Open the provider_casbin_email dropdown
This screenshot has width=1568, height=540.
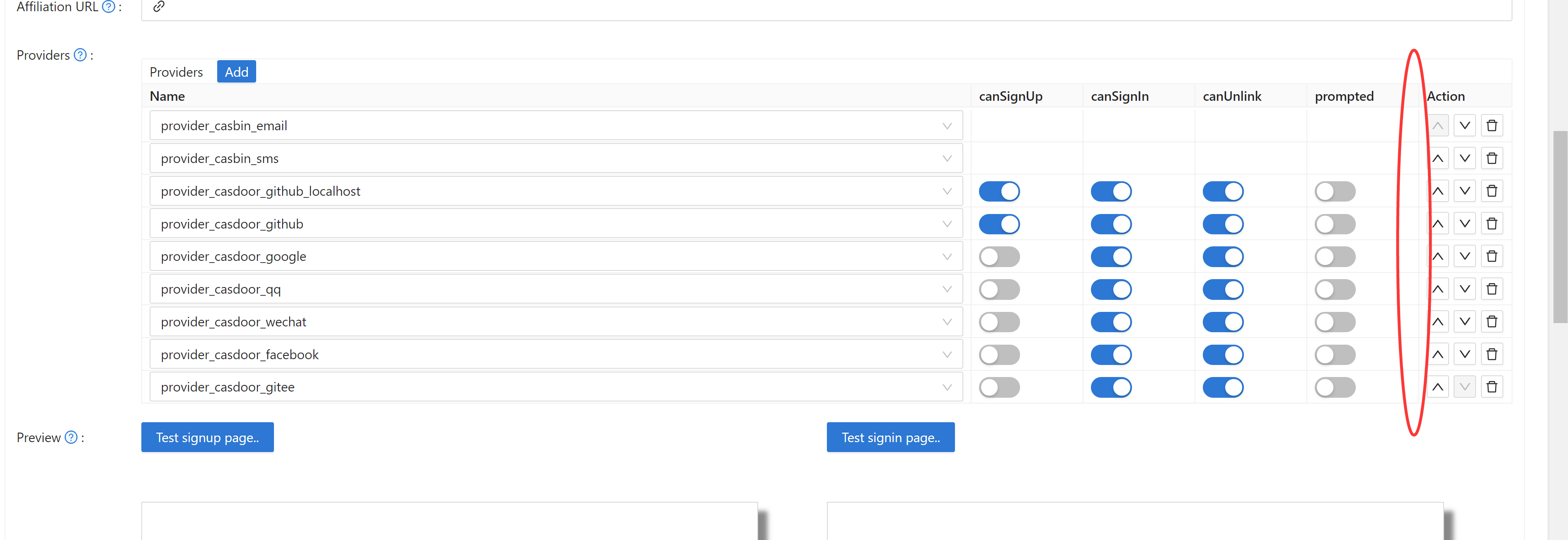947,125
